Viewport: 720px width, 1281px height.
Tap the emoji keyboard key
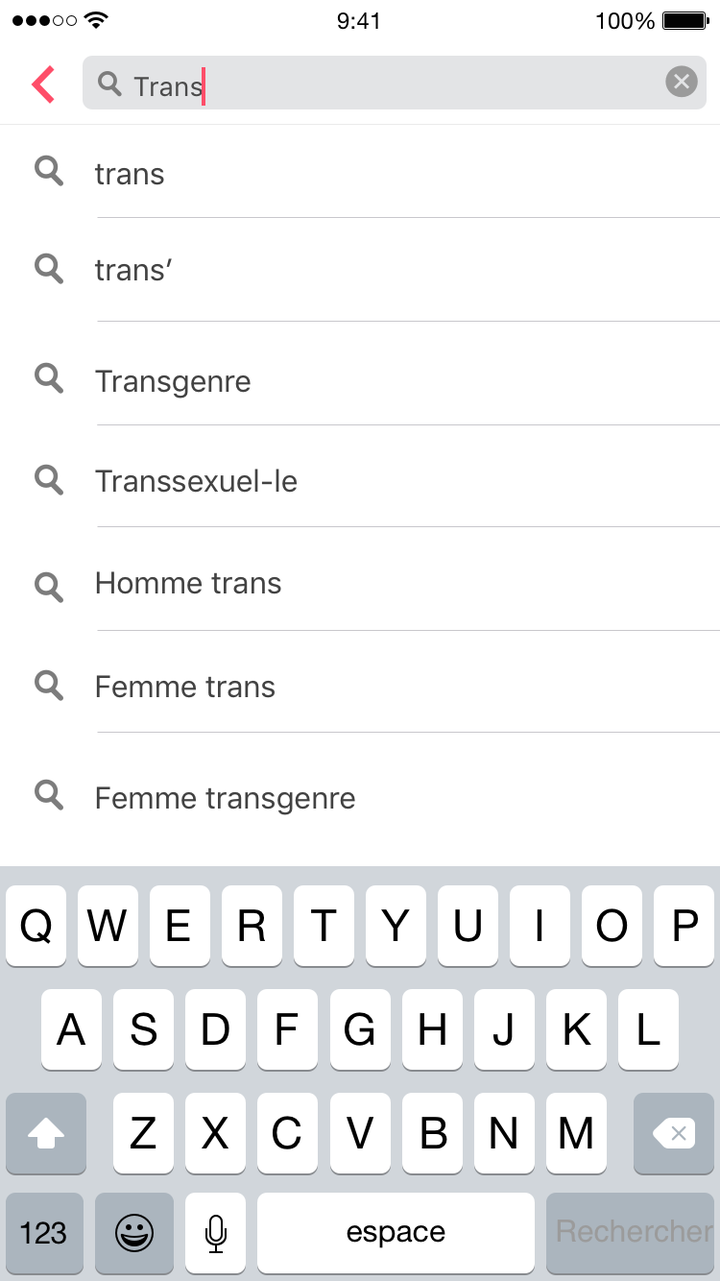[134, 1233]
